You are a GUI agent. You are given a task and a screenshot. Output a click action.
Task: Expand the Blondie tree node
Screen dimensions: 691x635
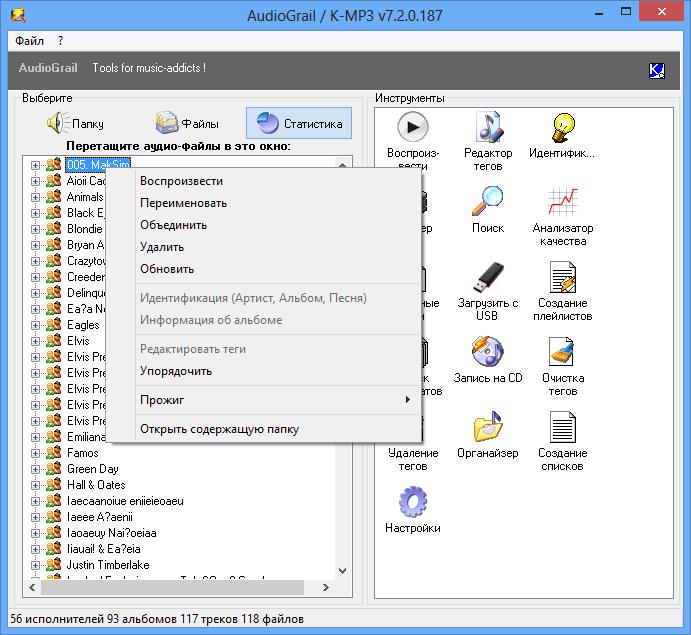pyautogui.click(x=35, y=229)
